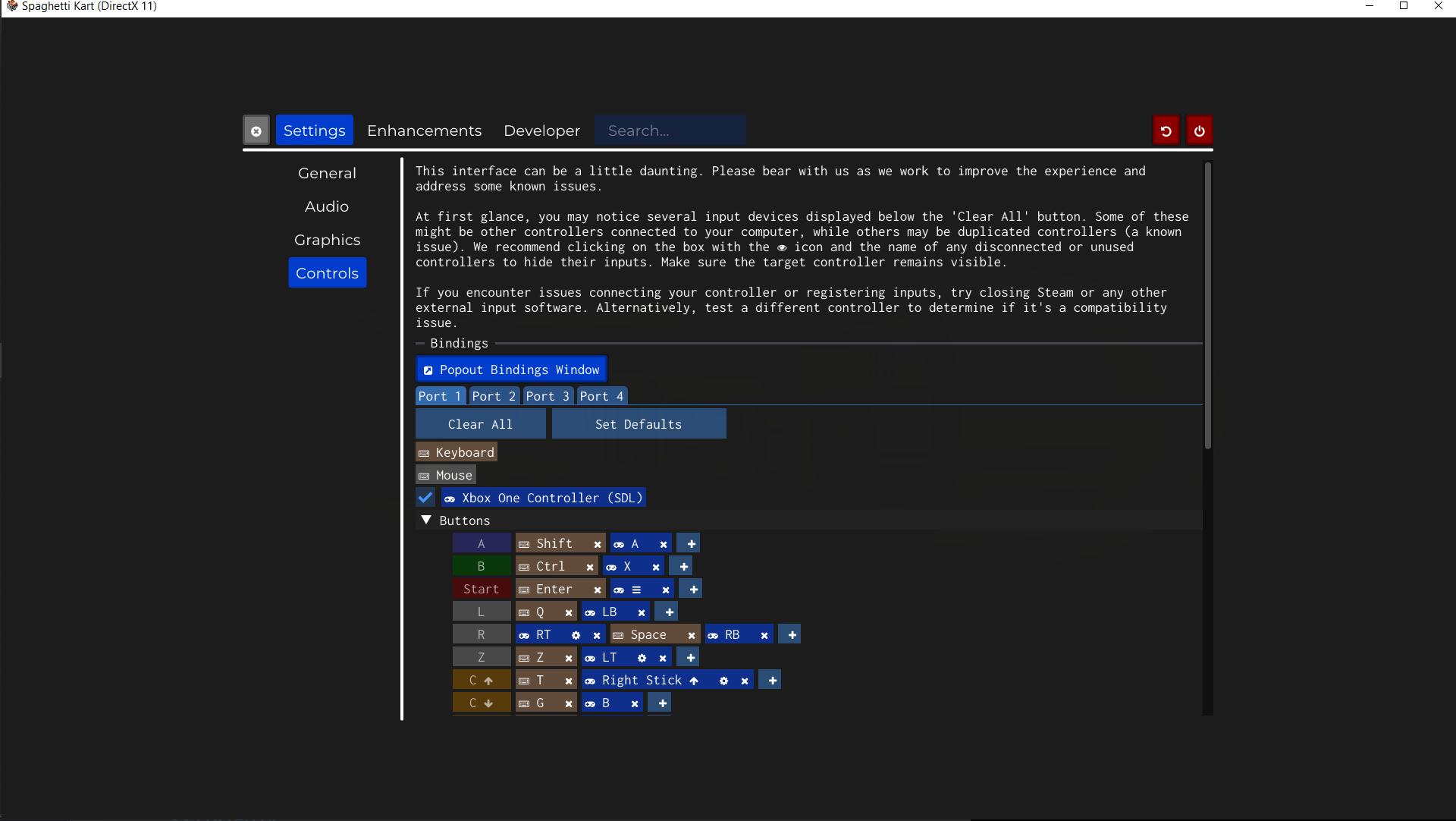Close the menu with the X icon
Image resolution: width=1456 pixels, height=821 pixels.
(x=256, y=131)
